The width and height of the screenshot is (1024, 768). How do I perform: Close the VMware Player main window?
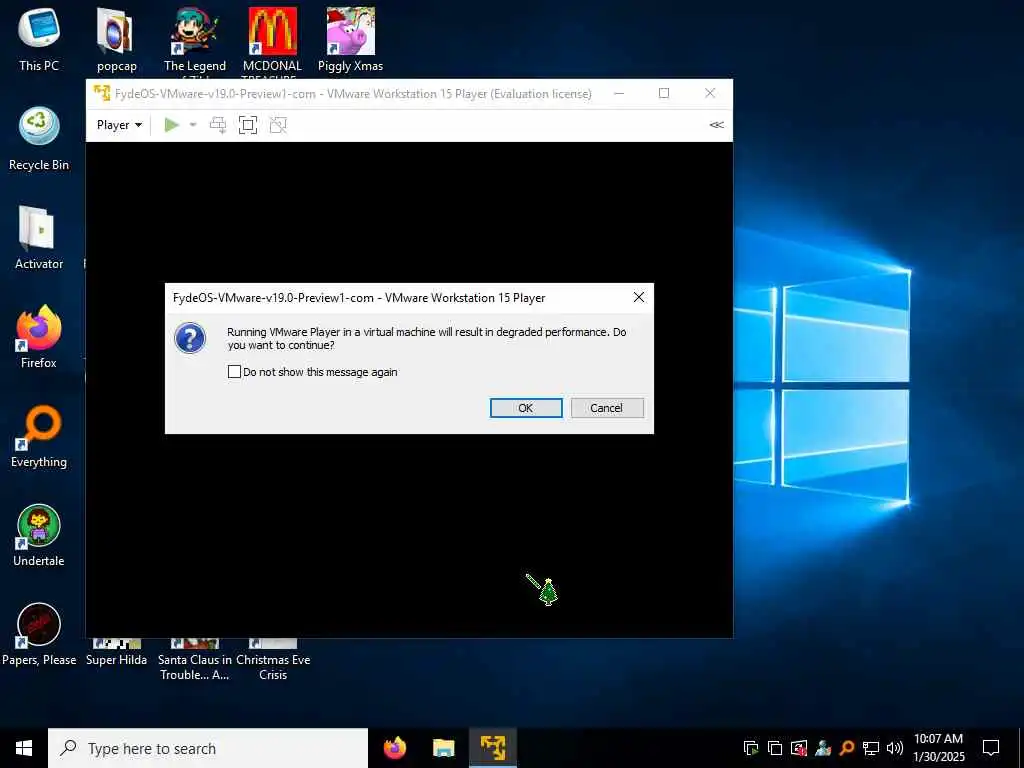pyautogui.click(x=710, y=93)
